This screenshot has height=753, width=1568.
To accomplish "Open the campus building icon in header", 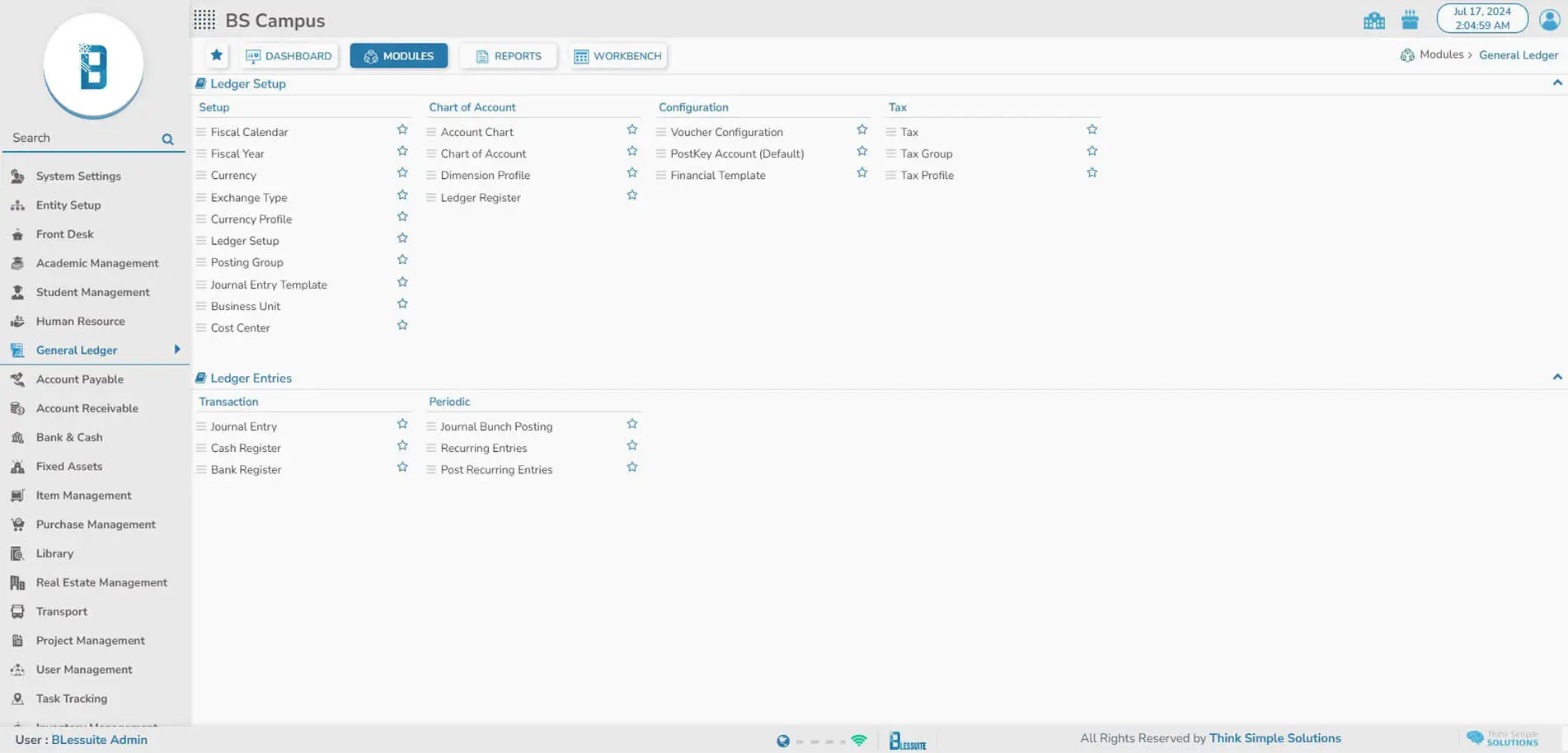I will pos(1373,21).
